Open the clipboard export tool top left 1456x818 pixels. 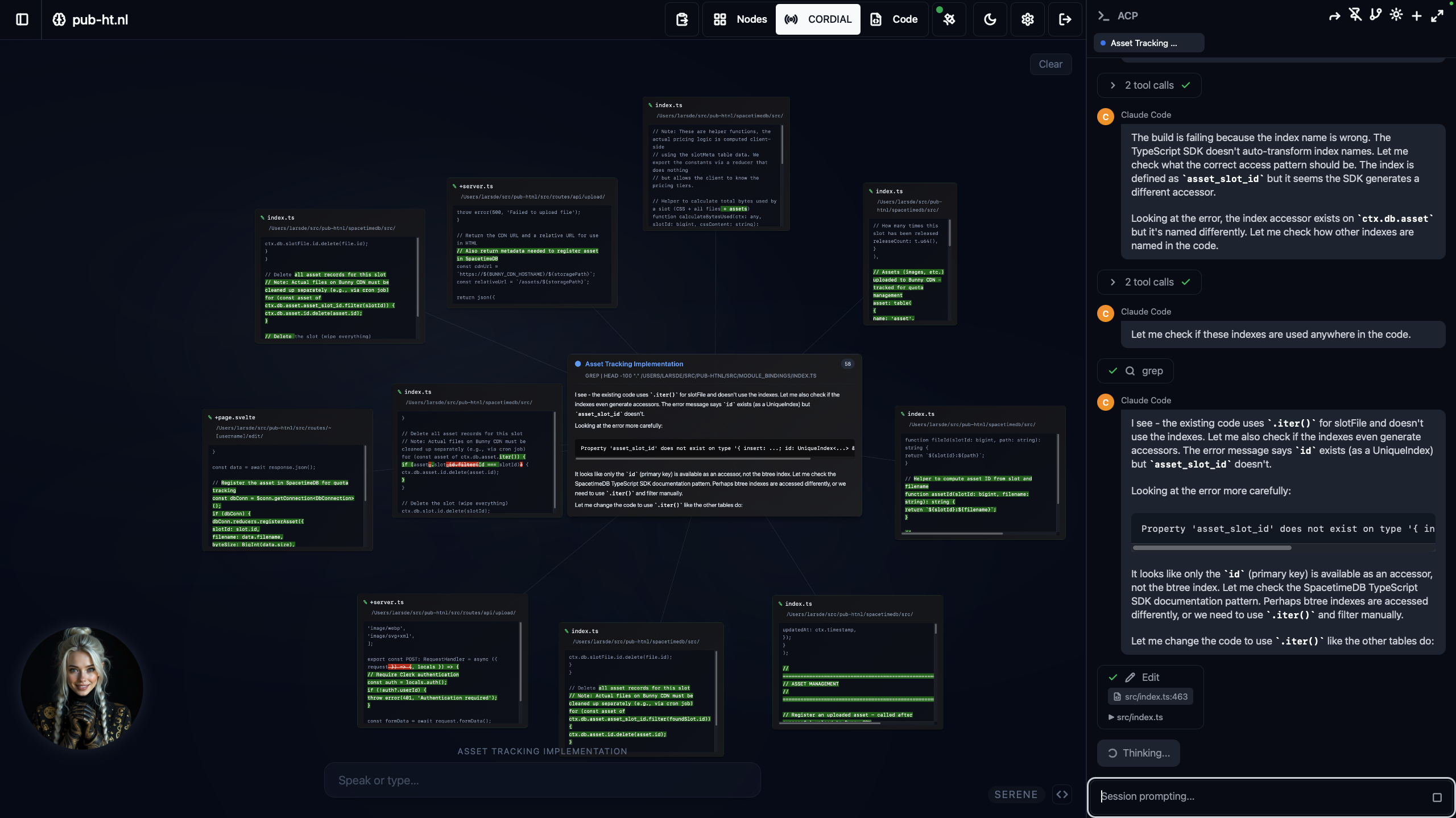coord(681,19)
